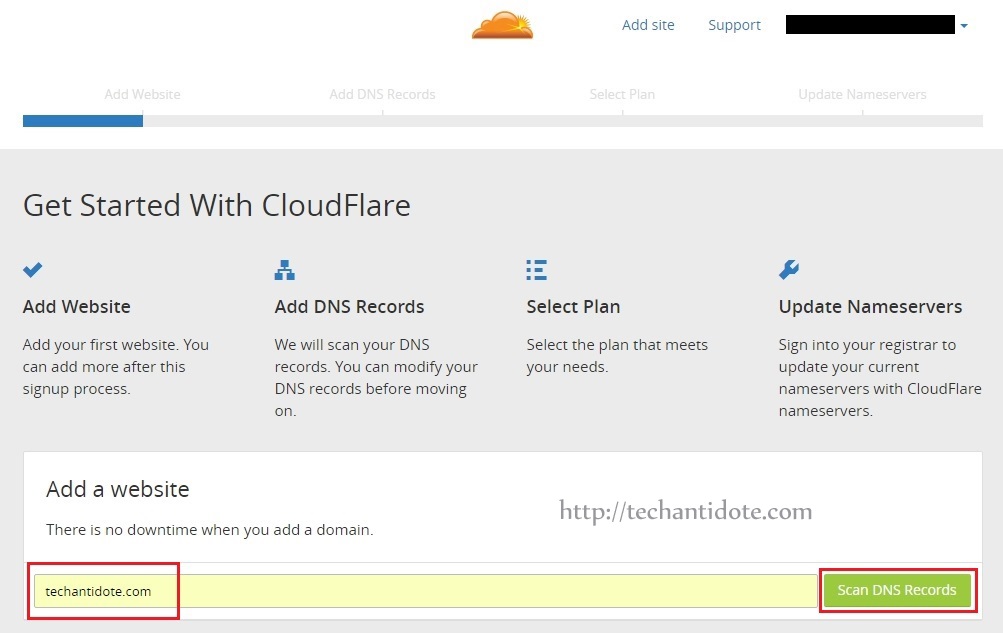Select the Add DNS Records progress step
This screenshot has height=633, width=1003.
coord(383,94)
